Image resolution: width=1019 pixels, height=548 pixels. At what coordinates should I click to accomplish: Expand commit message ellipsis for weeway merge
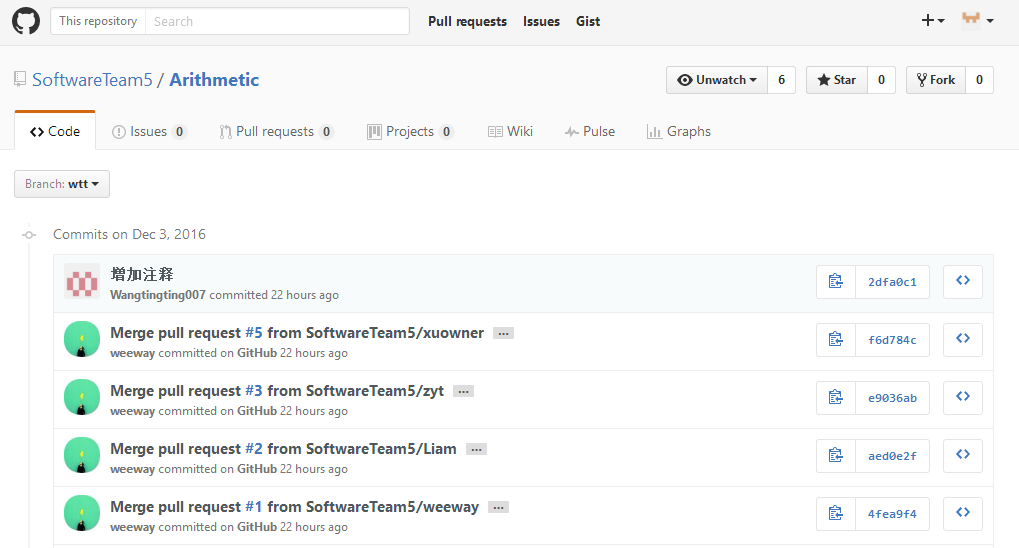tap(498, 507)
